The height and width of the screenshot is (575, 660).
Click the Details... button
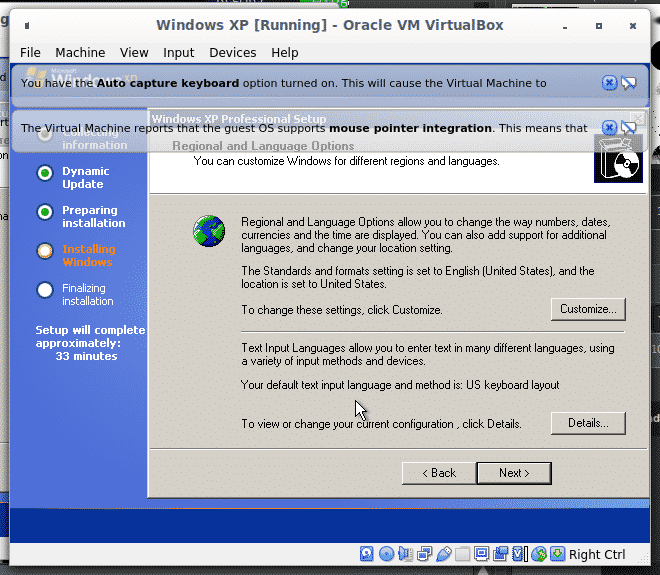point(588,423)
